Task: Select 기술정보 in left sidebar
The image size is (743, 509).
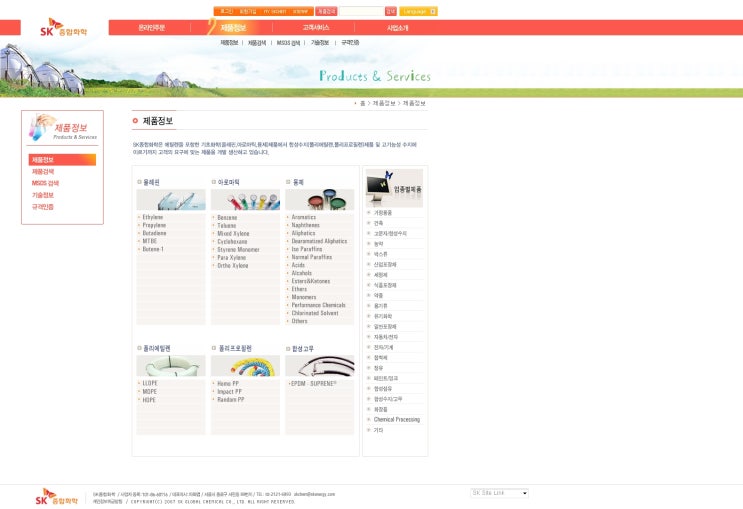Action: (x=43, y=195)
